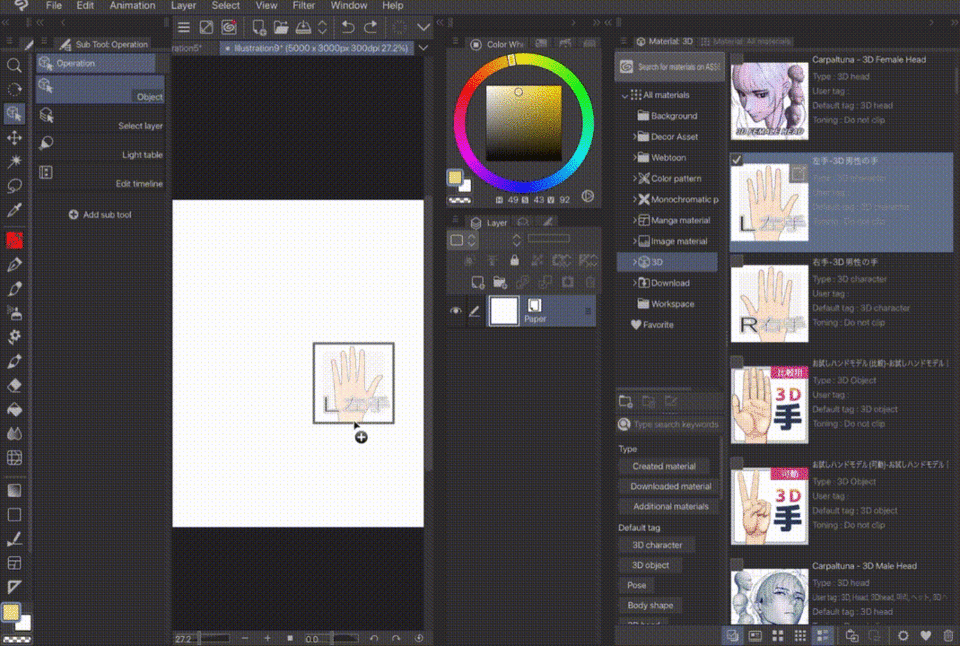Open the Filter menu

304,6
